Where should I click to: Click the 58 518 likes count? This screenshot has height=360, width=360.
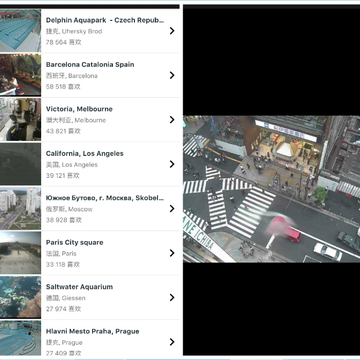point(63,87)
